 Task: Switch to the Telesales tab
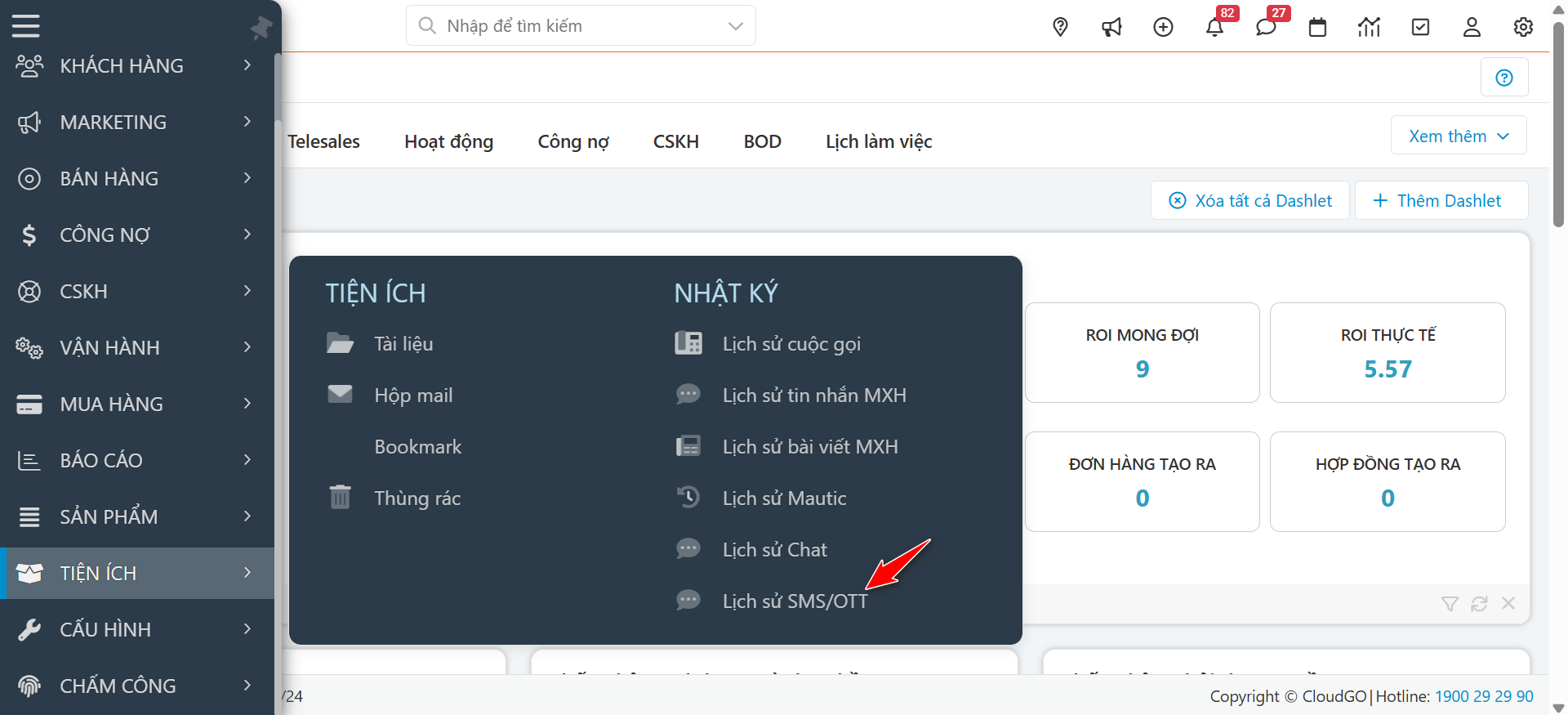tap(323, 141)
